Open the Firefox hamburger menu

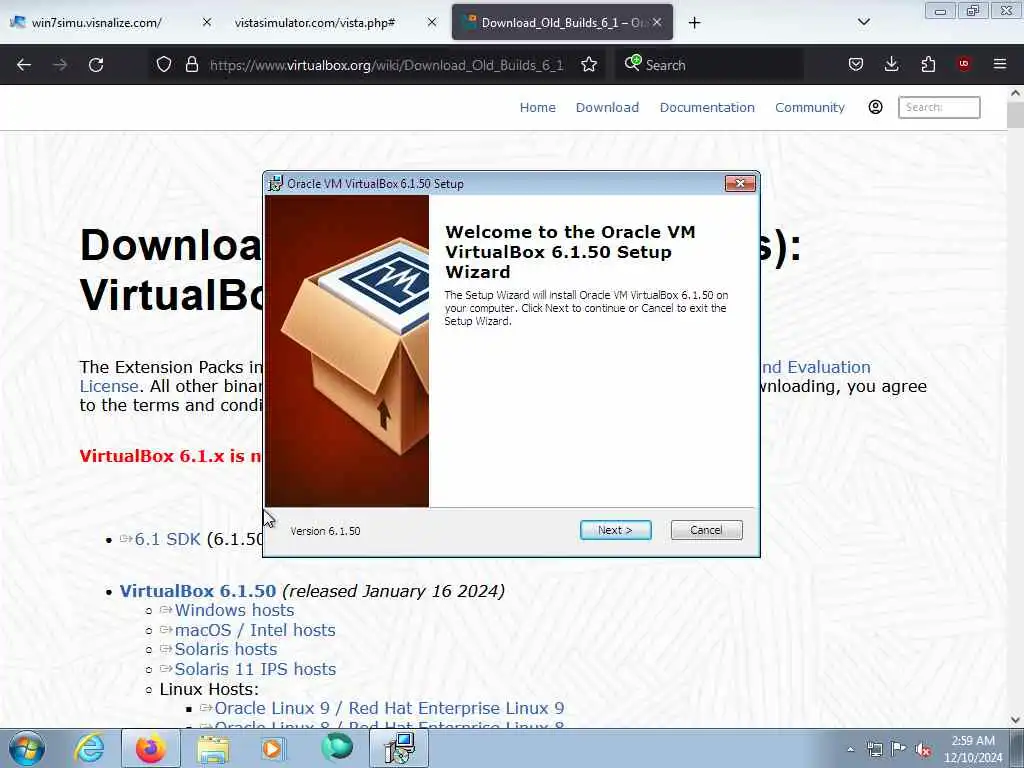(1000, 65)
